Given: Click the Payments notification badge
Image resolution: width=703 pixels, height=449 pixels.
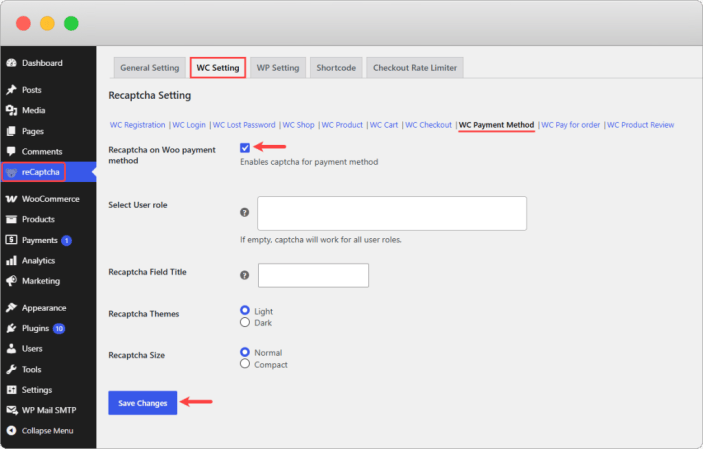Looking at the screenshot, I should click(66, 241).
